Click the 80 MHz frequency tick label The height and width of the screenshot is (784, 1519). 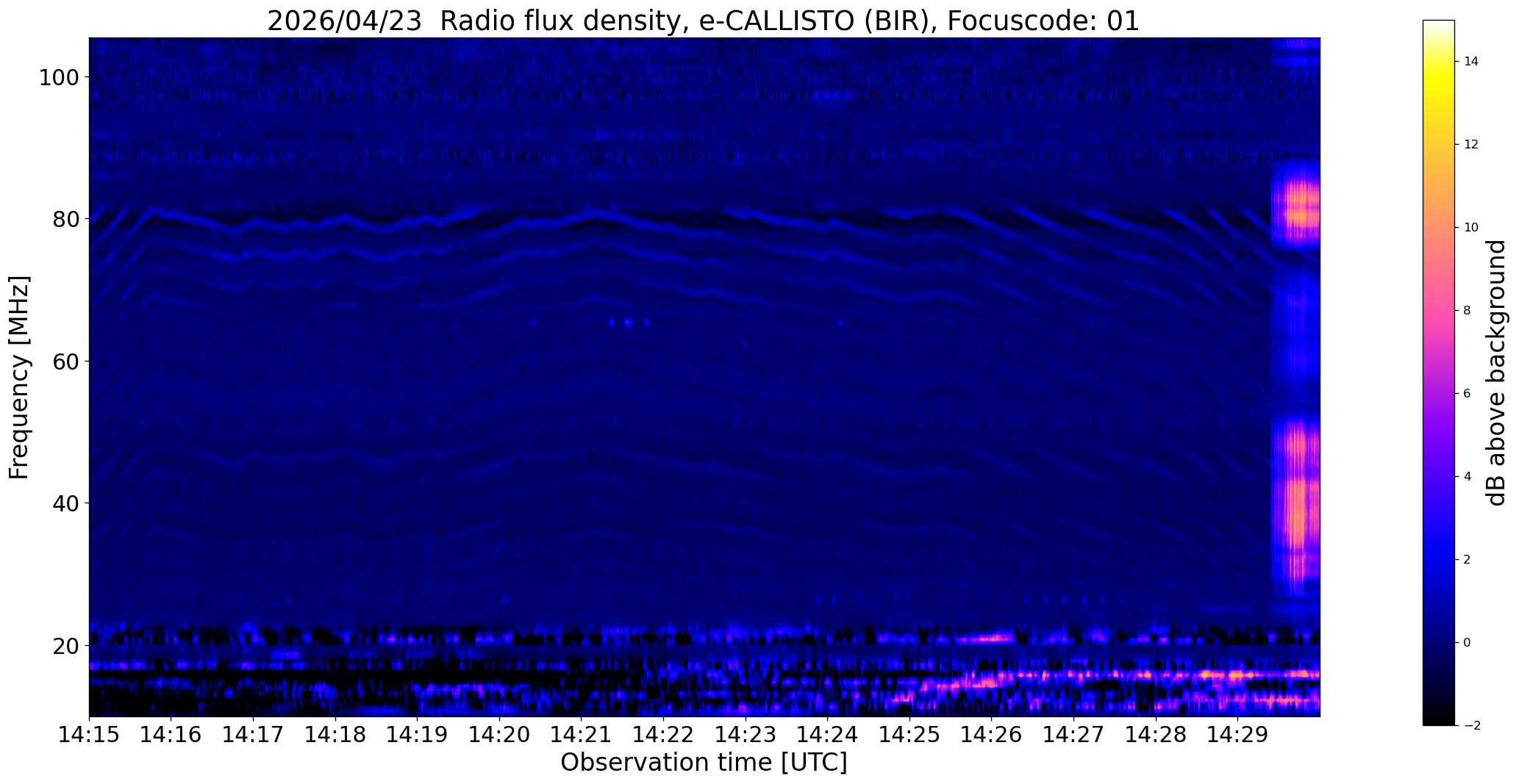coord(65,219)
